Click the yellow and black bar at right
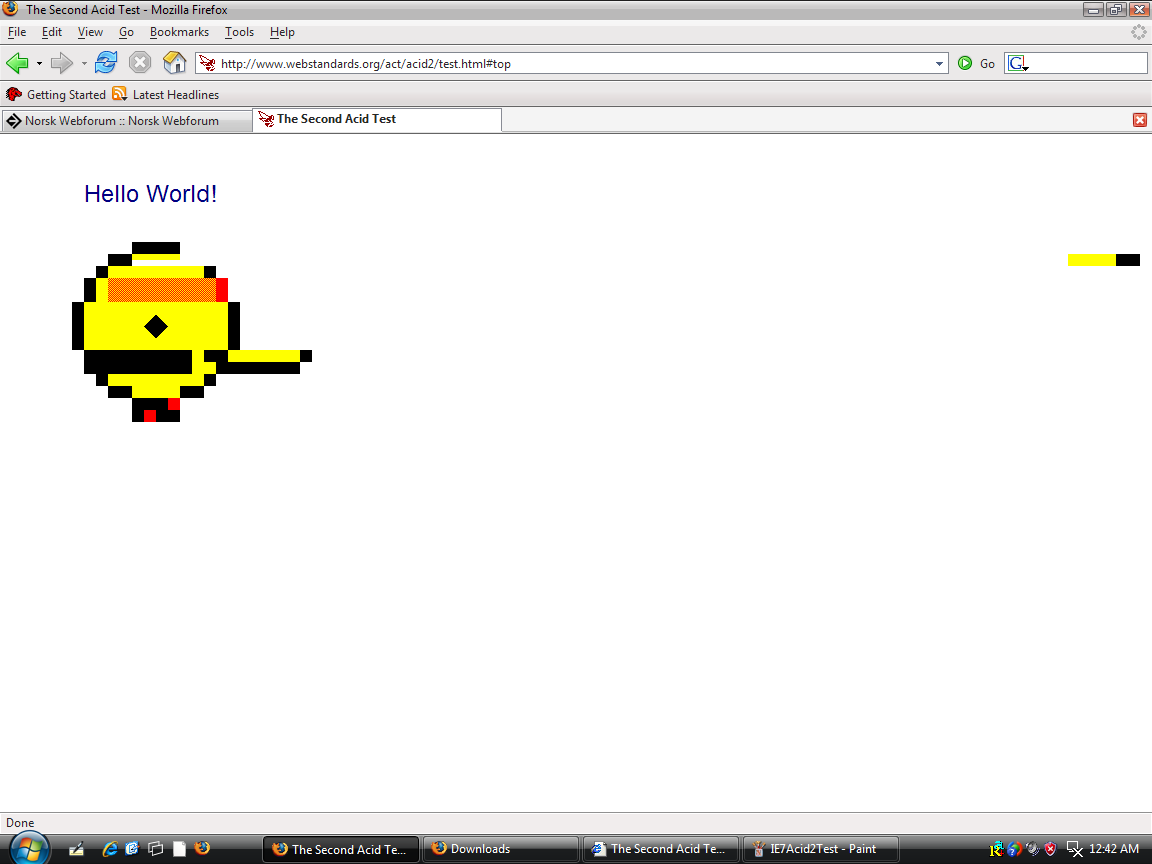1152x864 pixels. click(x=1104, y=259)
